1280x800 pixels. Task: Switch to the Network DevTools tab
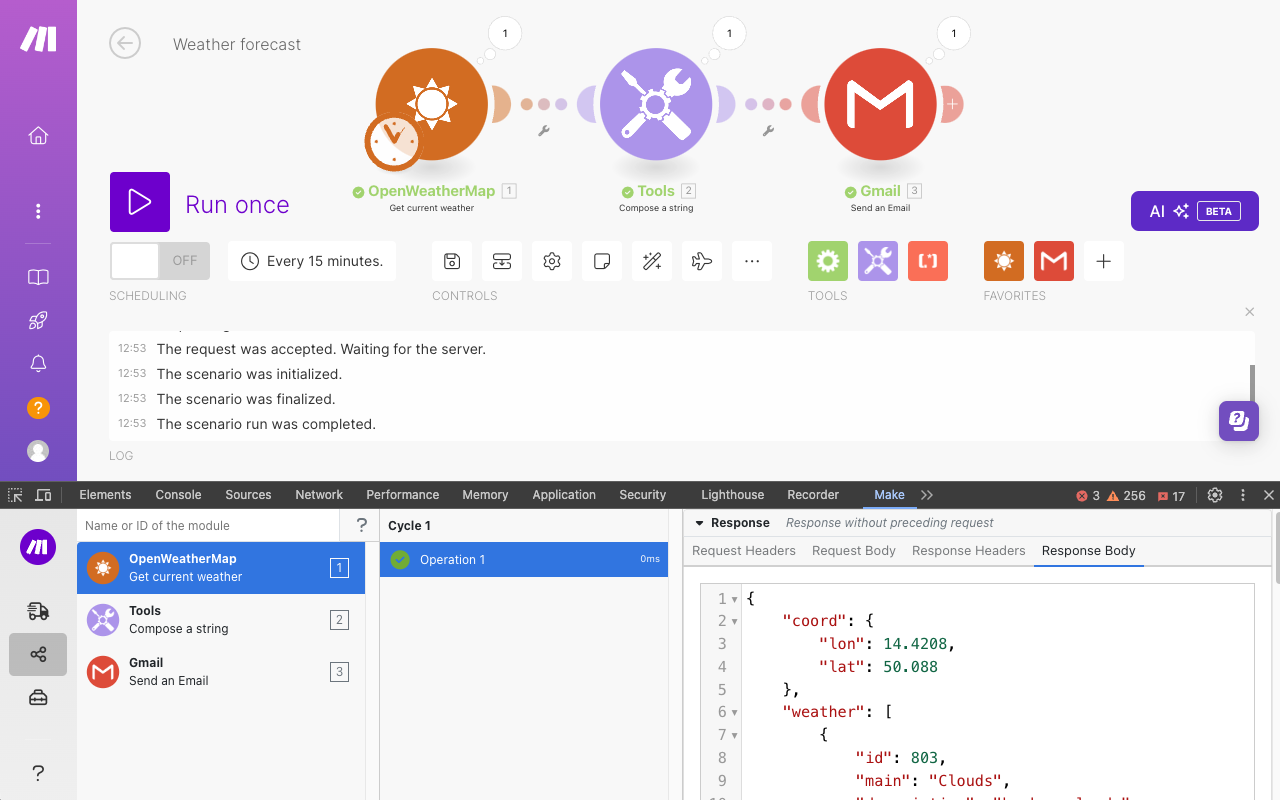pos(319,495)
